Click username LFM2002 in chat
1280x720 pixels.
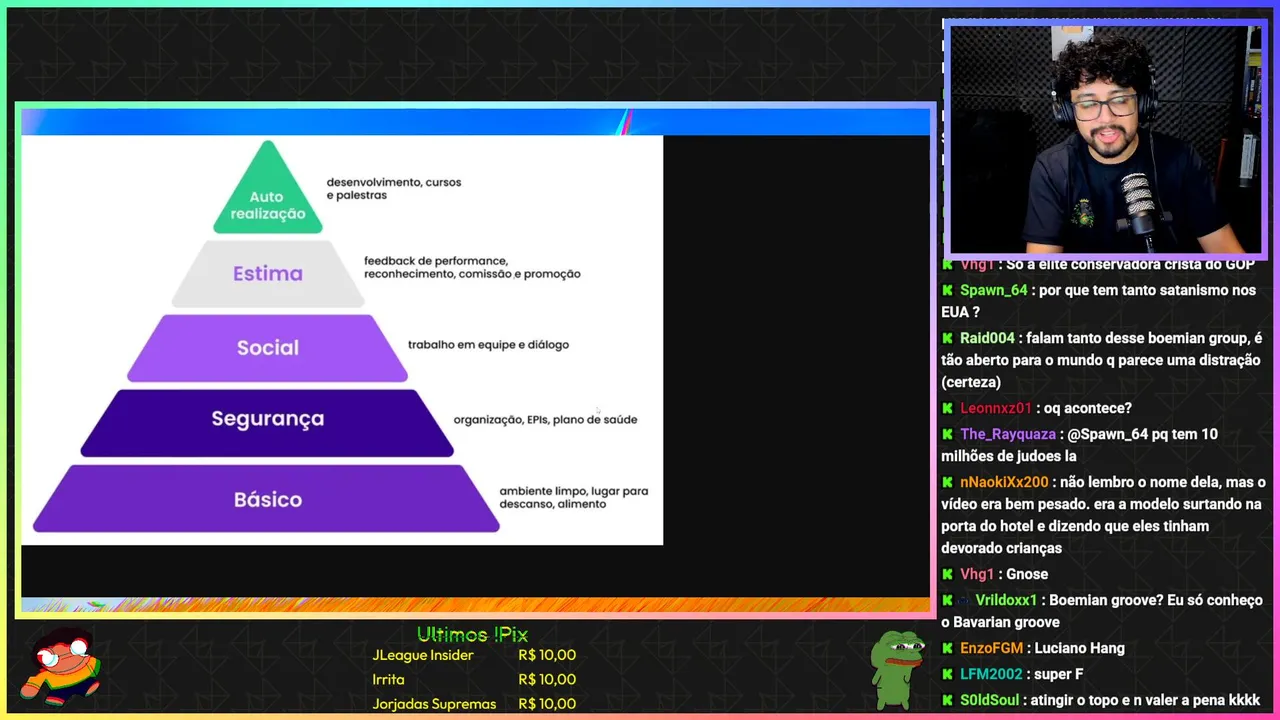click(991, 674)
